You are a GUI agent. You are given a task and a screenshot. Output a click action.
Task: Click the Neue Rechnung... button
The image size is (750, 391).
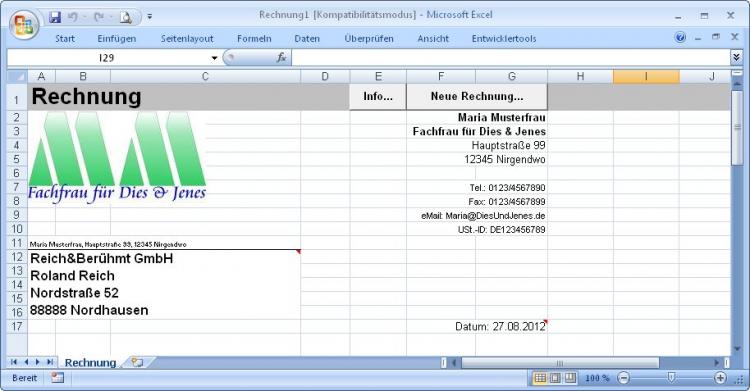click(477, 96)
